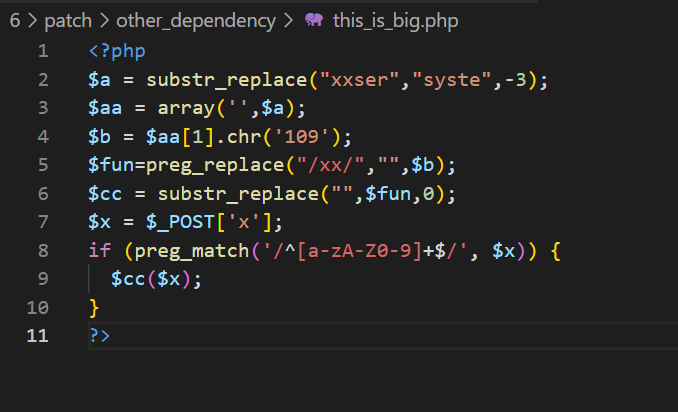The width and height of the screenshot is (678, 412).
Task: Click the '?>' closing tag
Action: [x=99, y=336]
